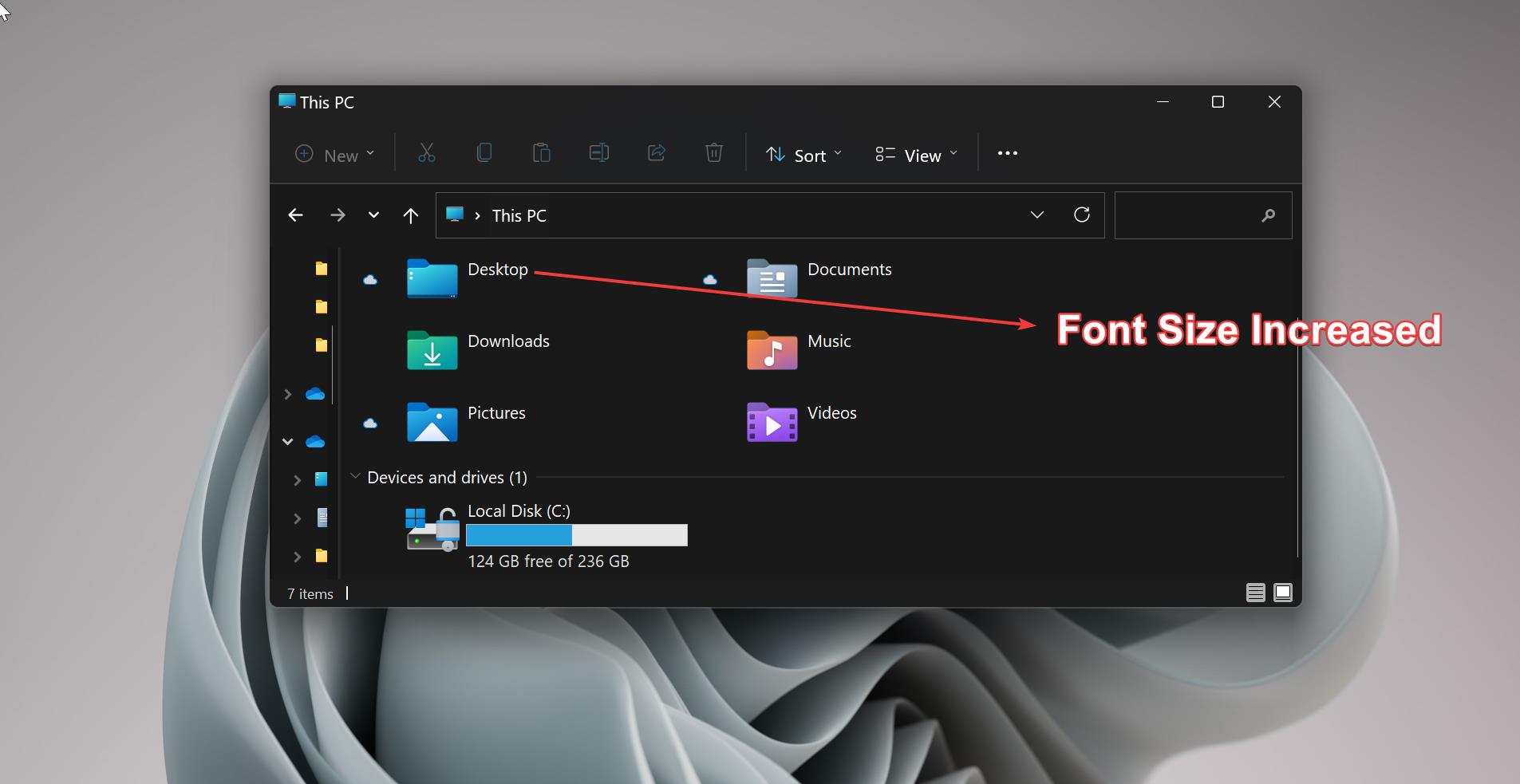1520x784 pixels.
Task: Collapse the Devices and drives section
Action: [356, 476]
